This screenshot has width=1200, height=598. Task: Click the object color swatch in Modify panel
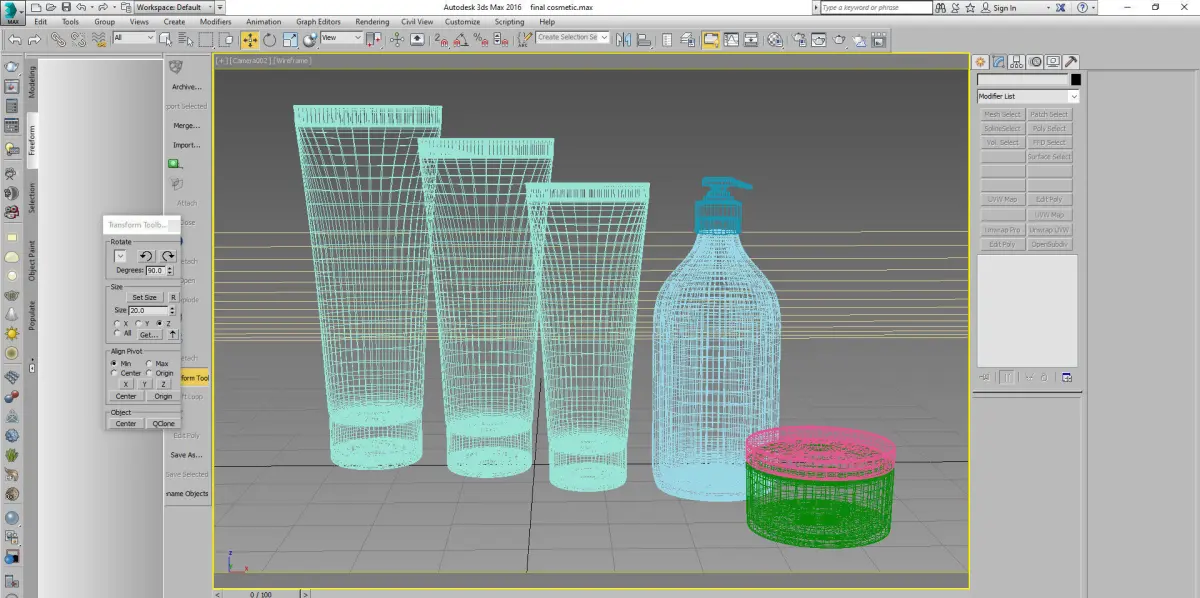click(x=1075, y=80)
